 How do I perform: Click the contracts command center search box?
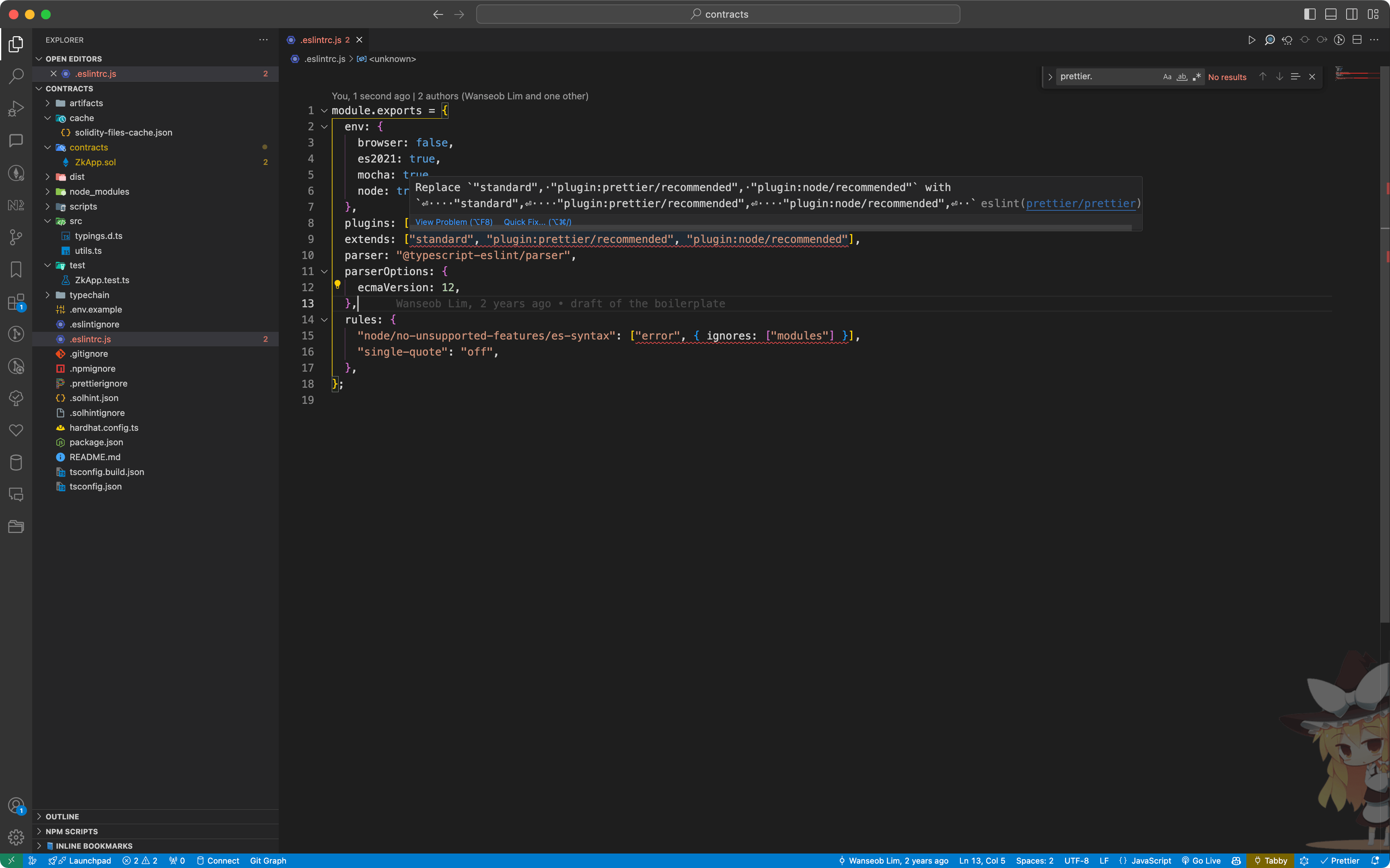click(718, 14)
